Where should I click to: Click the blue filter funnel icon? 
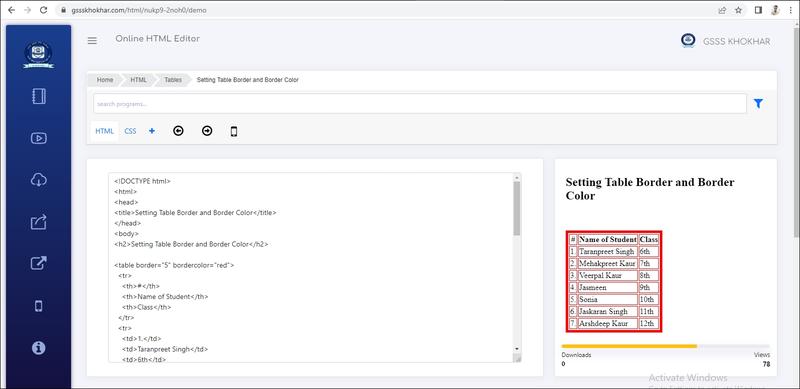[759, 104]
